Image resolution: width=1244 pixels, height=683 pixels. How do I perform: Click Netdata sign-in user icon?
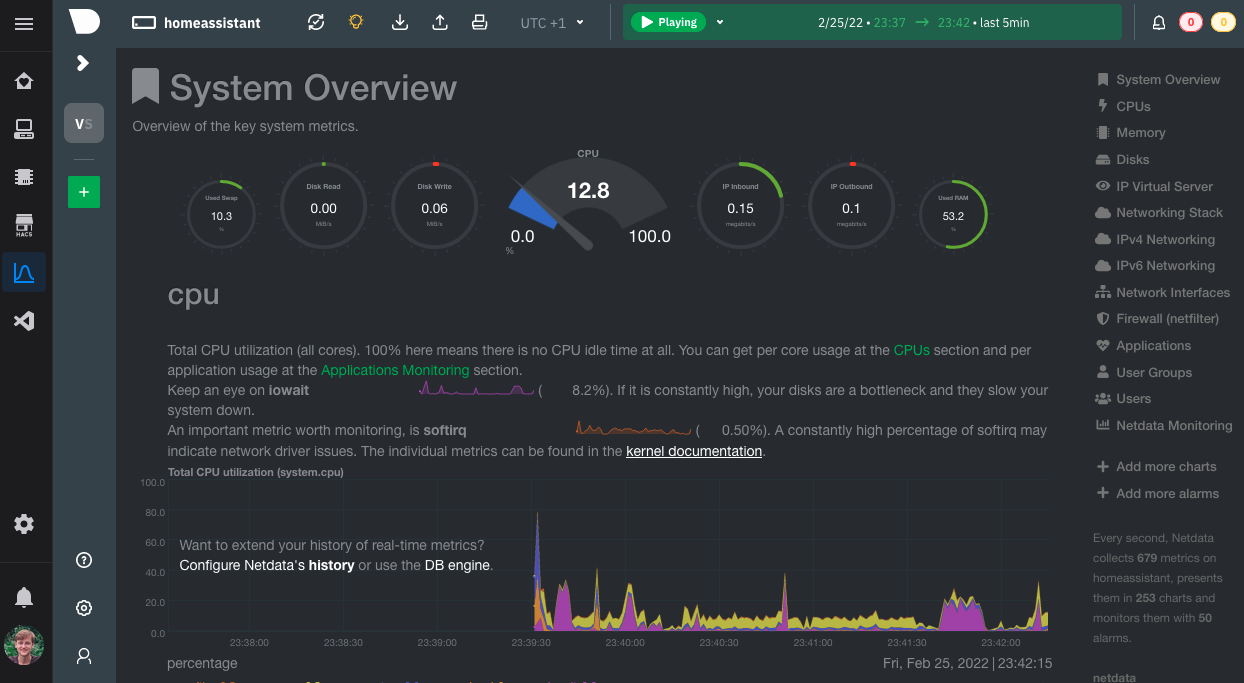click(x=84, y=656)
